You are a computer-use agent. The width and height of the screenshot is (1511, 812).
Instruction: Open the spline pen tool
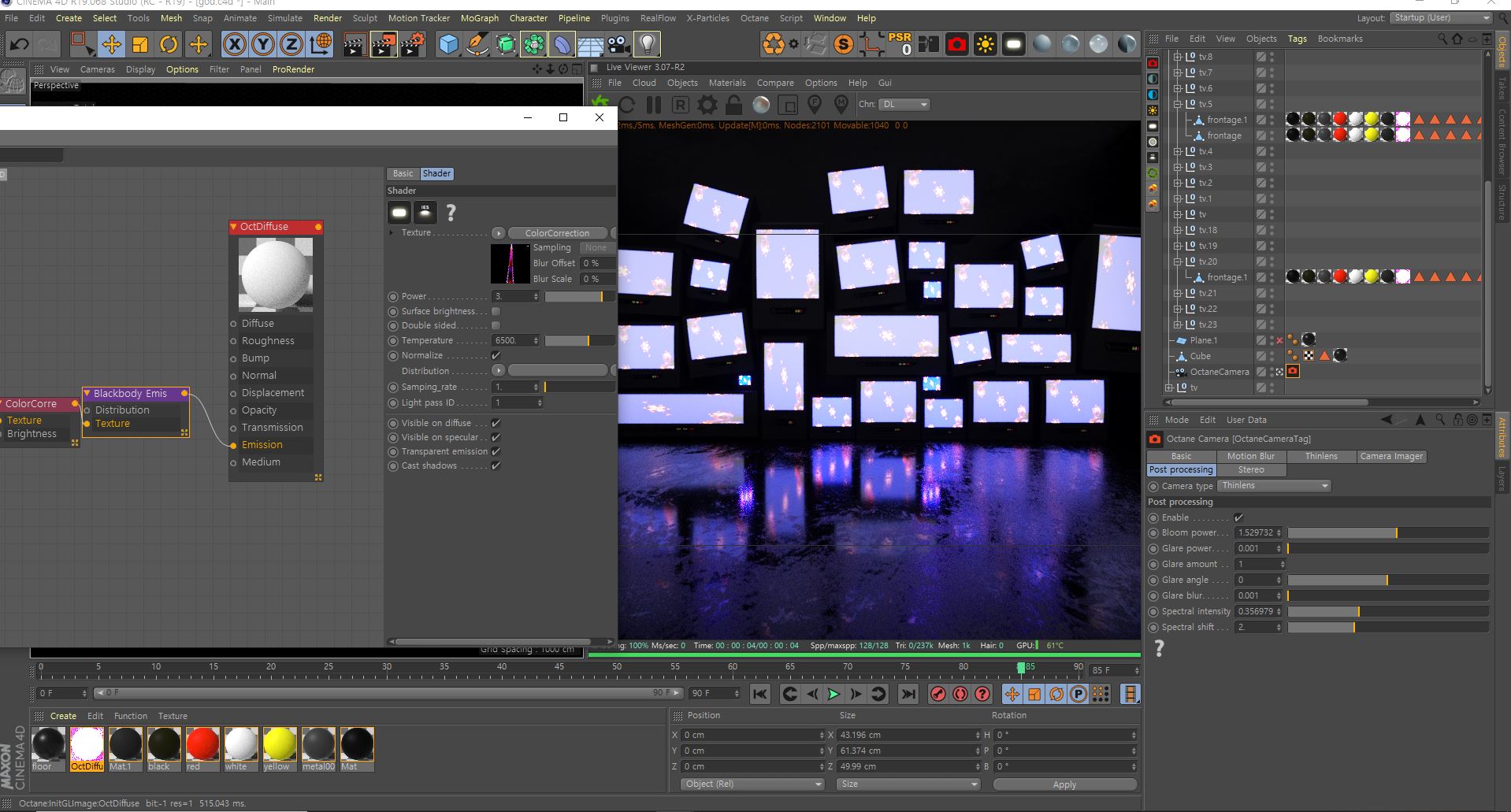coord(477,44)
